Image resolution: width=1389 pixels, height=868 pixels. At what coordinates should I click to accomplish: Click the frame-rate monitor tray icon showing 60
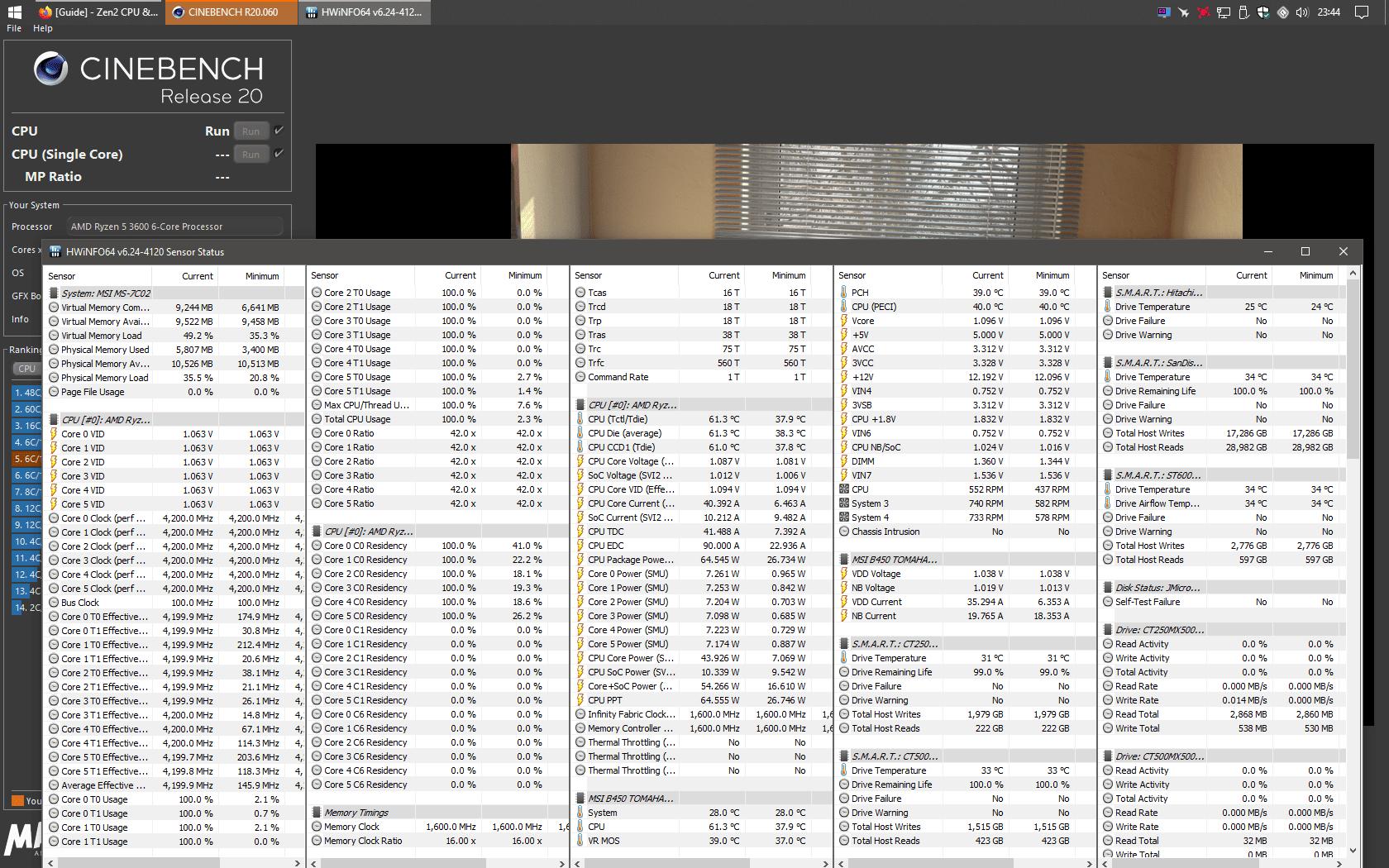(x=1164, y=12)
